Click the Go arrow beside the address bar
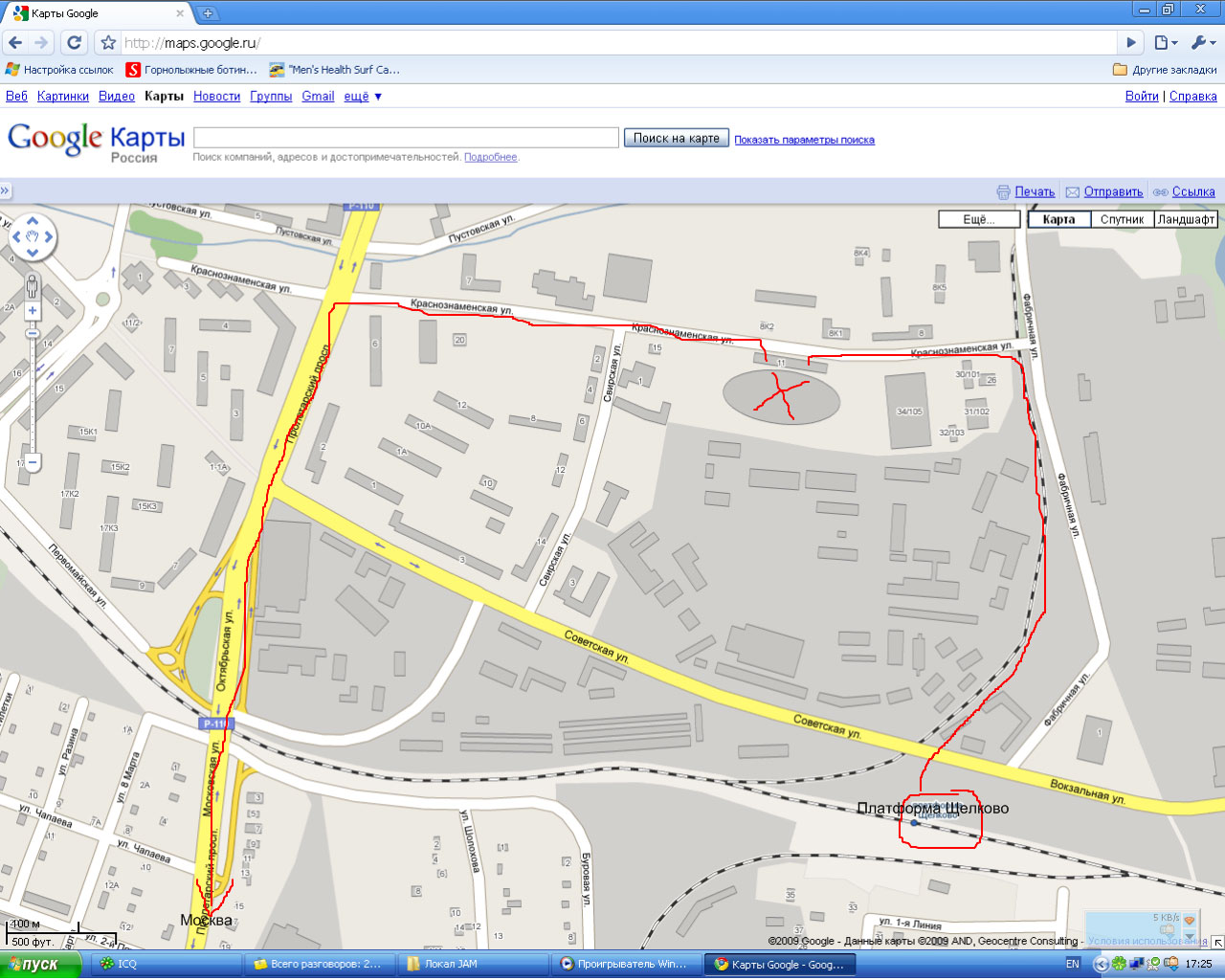 point(1131,43)
